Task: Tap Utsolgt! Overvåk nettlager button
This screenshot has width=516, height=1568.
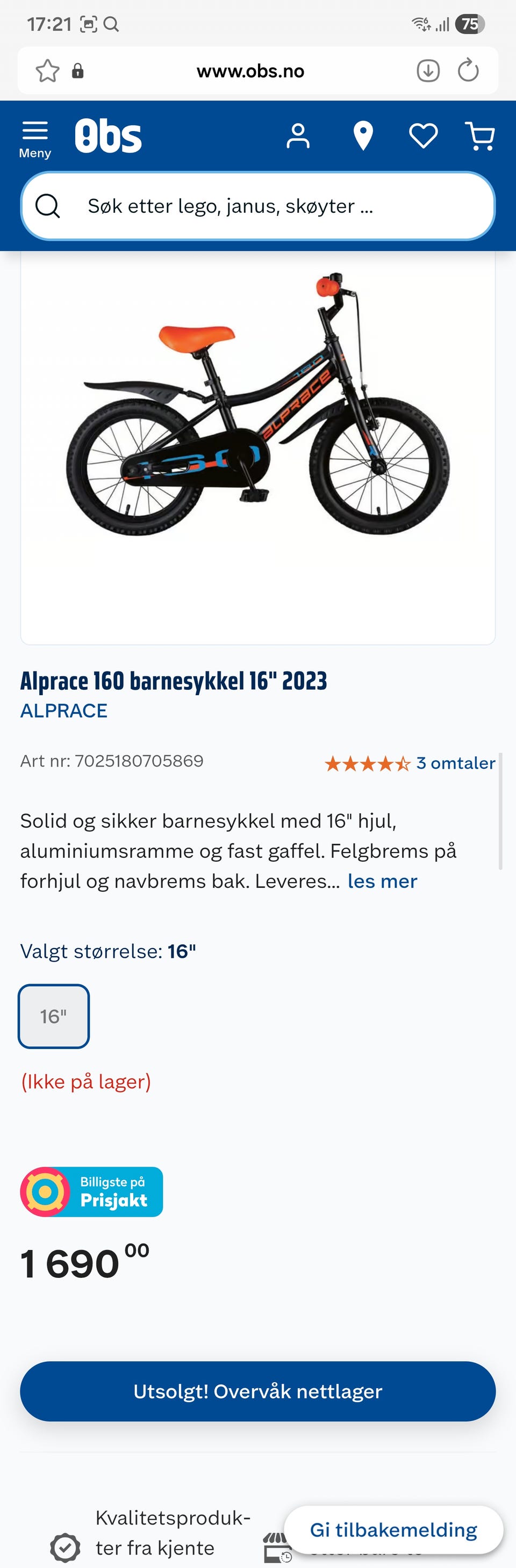Action: 257,1391
